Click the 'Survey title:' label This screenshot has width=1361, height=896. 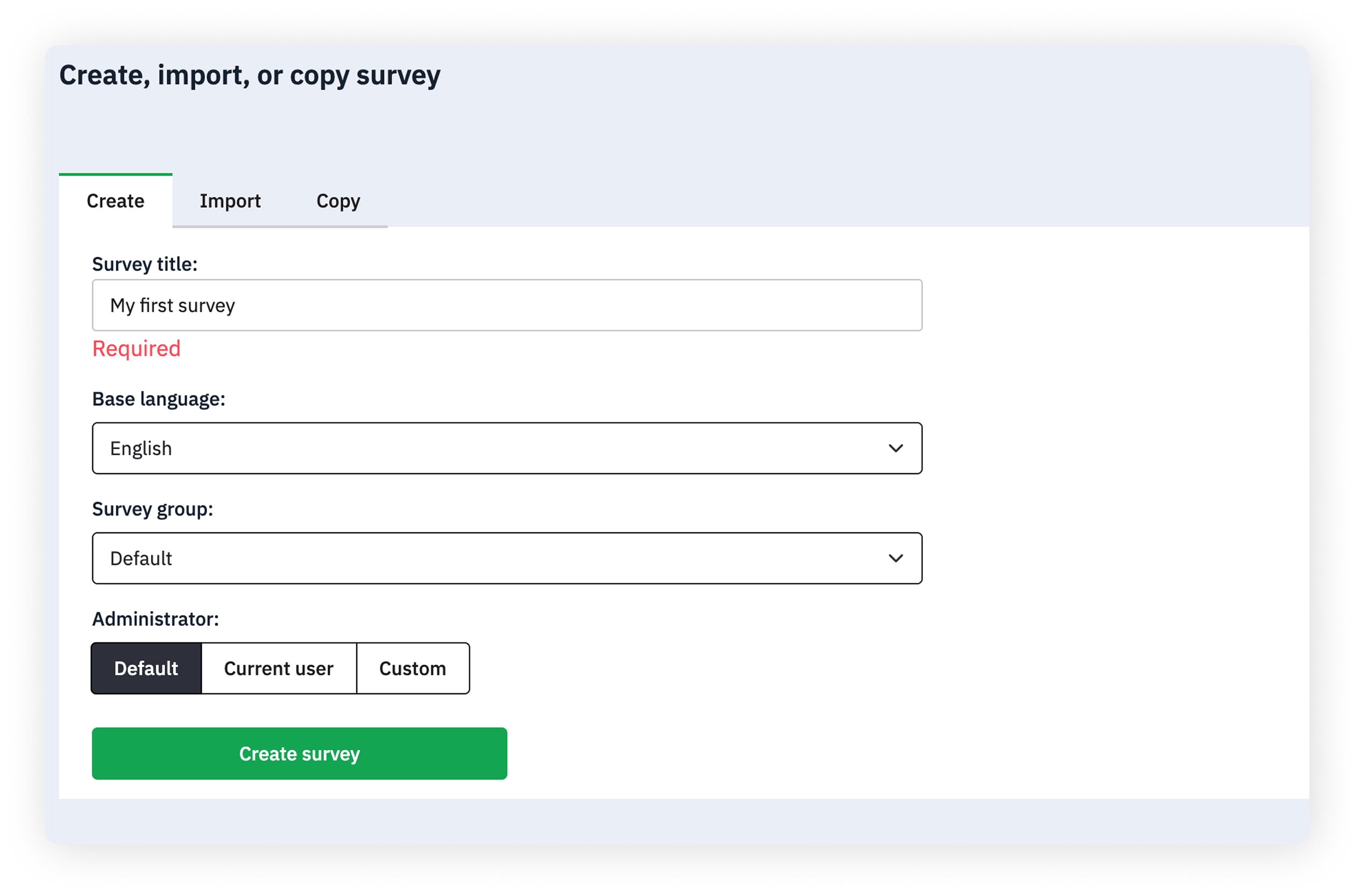145,264
